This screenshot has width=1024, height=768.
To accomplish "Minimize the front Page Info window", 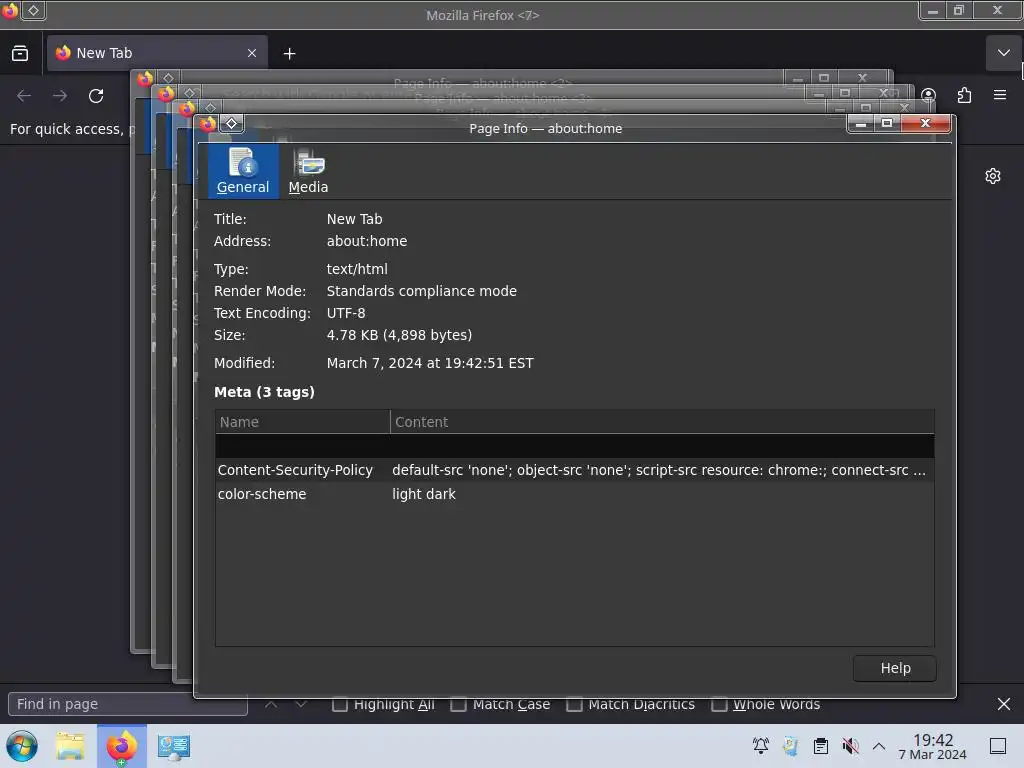I will point(861,123).
